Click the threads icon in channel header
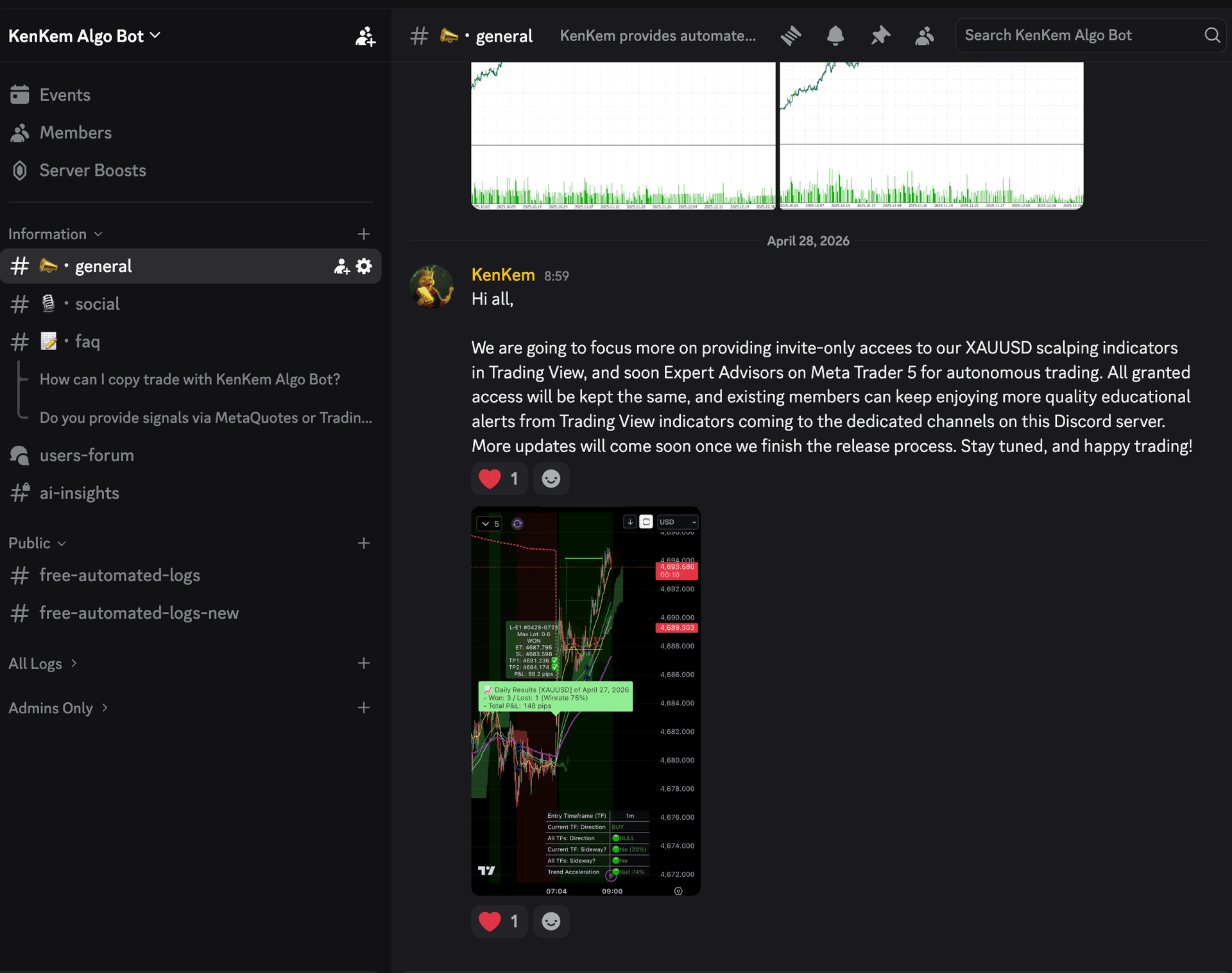 791,36
